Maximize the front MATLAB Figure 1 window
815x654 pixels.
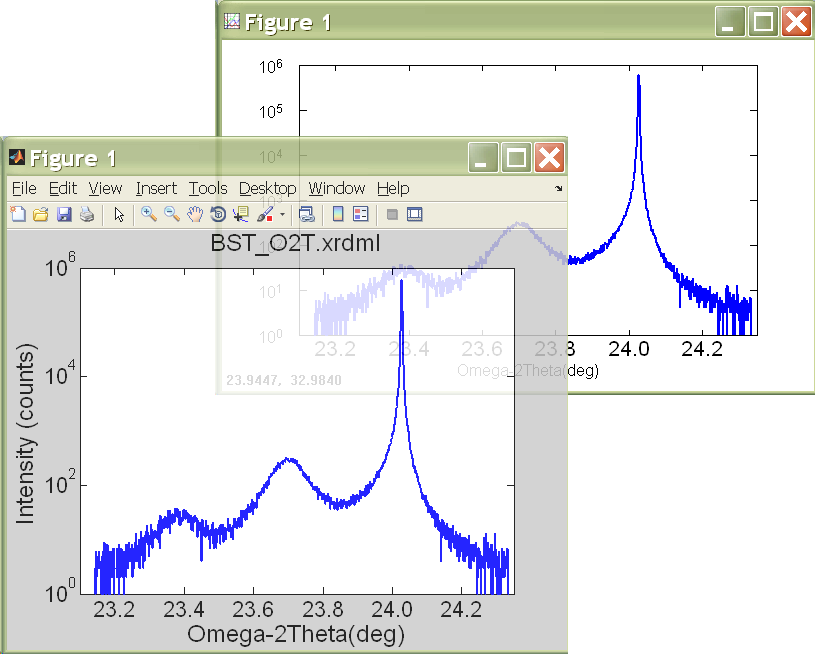[516, 158]
